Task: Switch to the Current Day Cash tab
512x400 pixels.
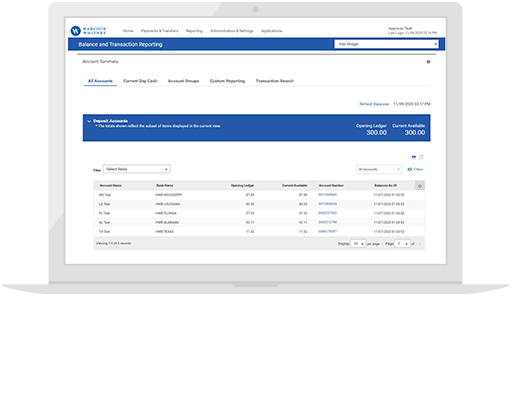Action: pos(140,81)
